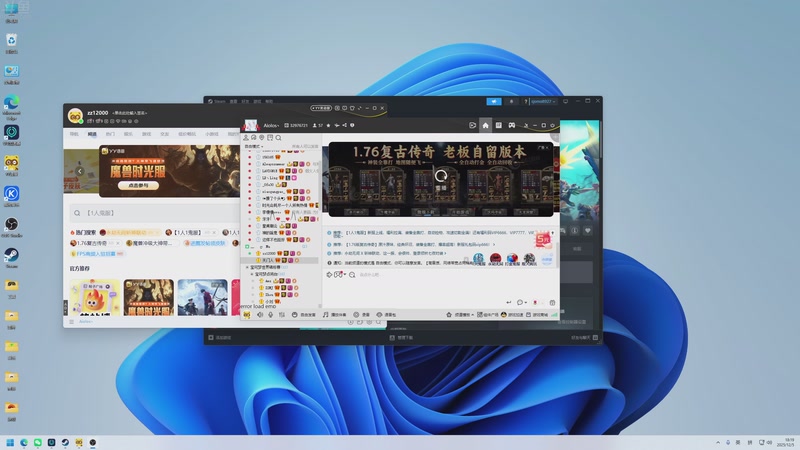Click the Windows Start button
The height and width of the screenshot is (450, 800).
pos(10,442)
